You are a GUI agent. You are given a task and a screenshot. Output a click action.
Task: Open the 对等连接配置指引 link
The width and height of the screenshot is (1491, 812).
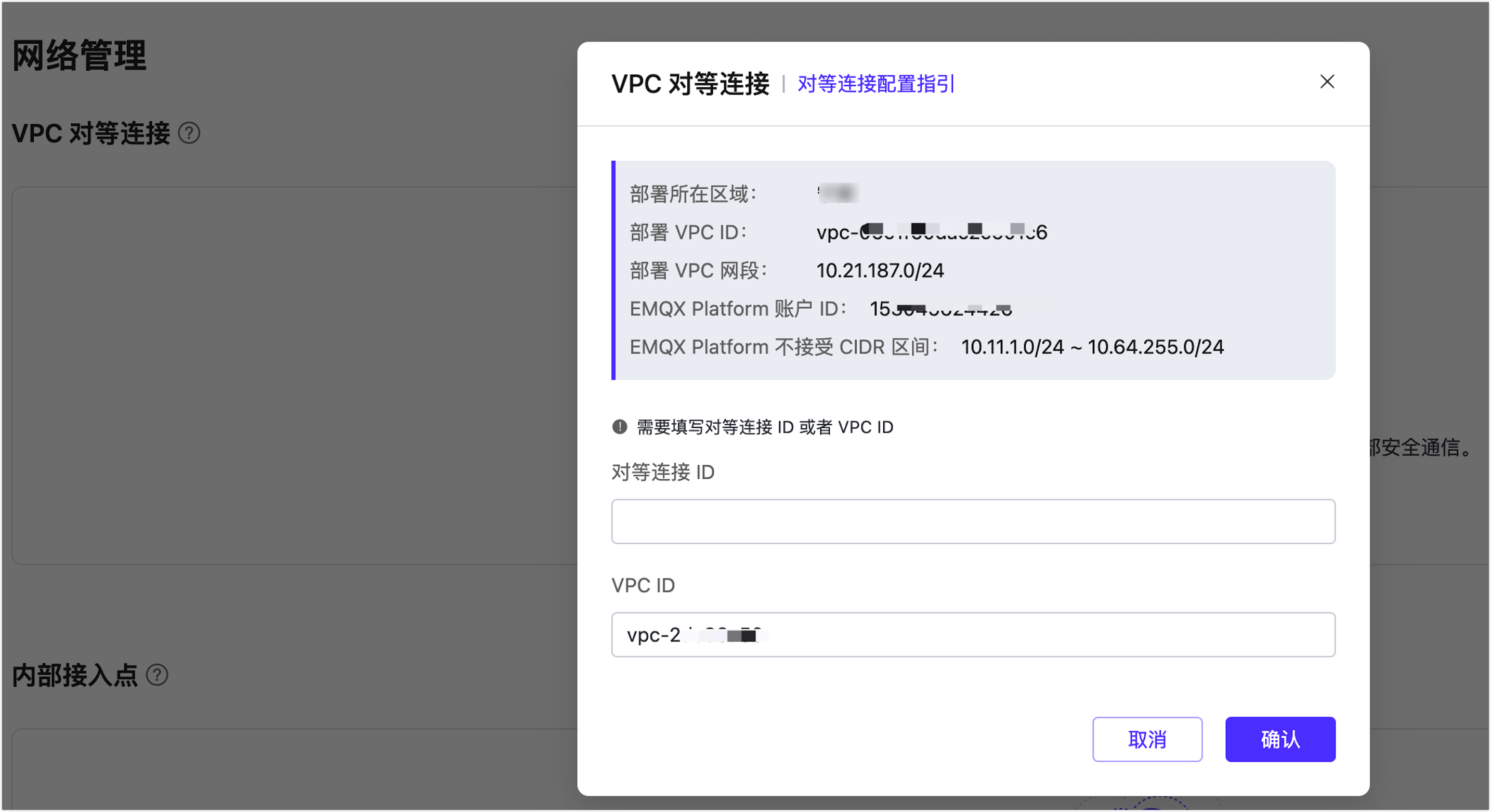point(875,84)
